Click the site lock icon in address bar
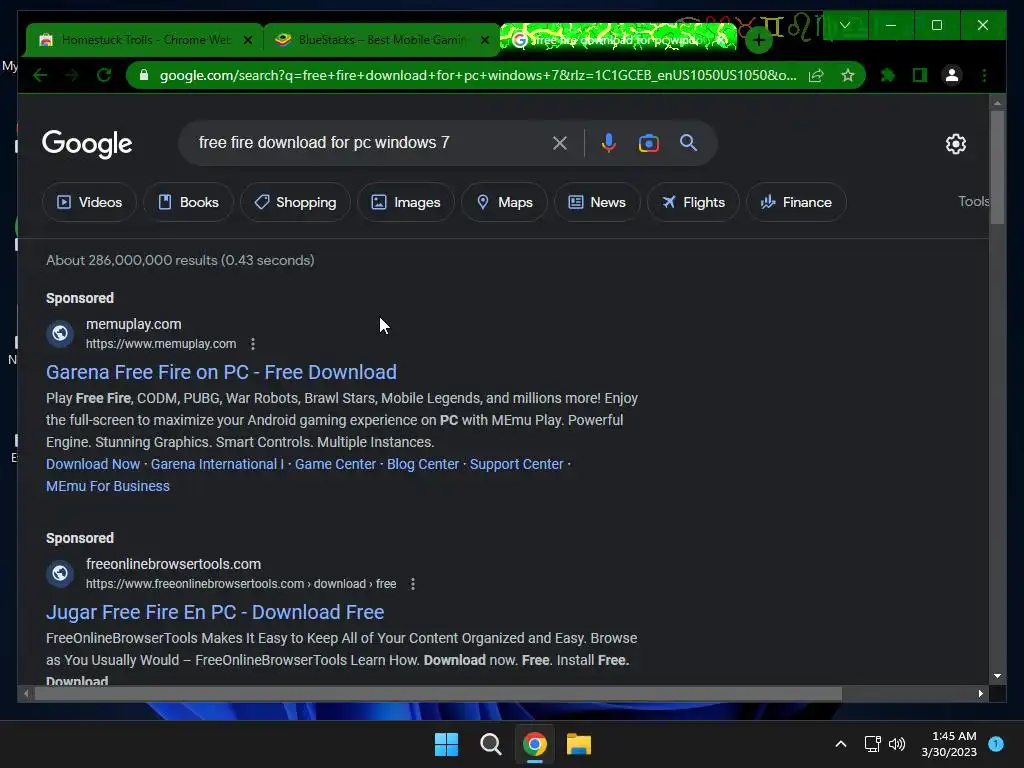Screen dimensions: 1024x768 click(144, 76)
